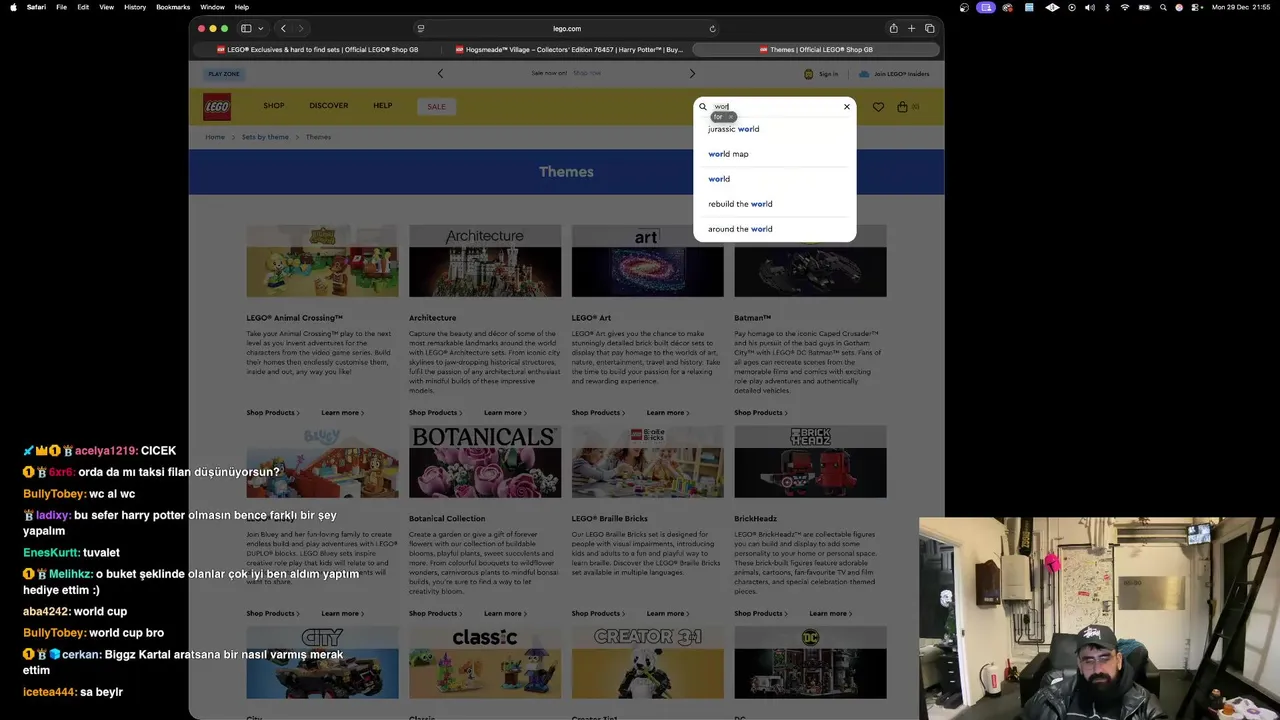Click the battery status icon
This screenshot has height=720, width=1280.
tap(1143, 7)
